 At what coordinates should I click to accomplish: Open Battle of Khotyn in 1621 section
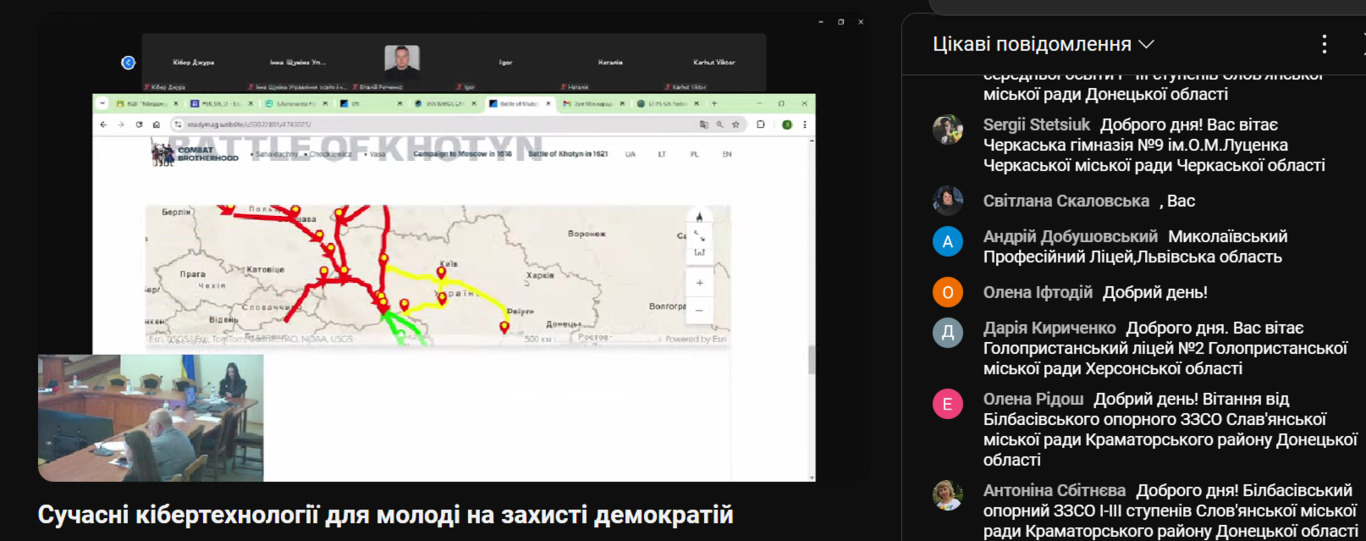(x=568, y=155)
